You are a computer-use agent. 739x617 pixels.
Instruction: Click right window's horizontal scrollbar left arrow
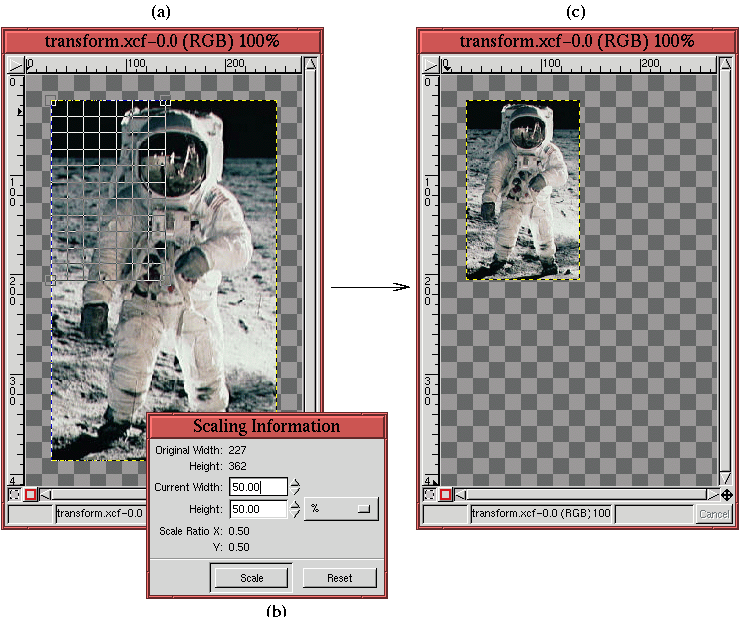coord(460,494)
